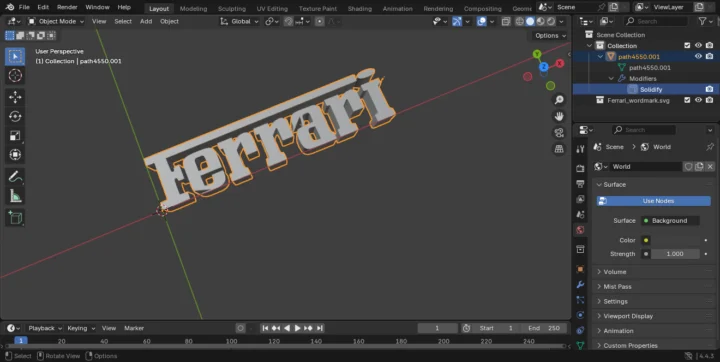
Task: Toggle X-ray display mode
Action: (506, 22)
